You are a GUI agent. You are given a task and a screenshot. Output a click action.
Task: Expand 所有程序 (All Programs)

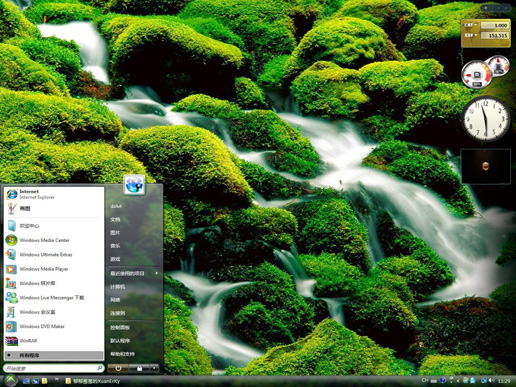pos(54,355)
